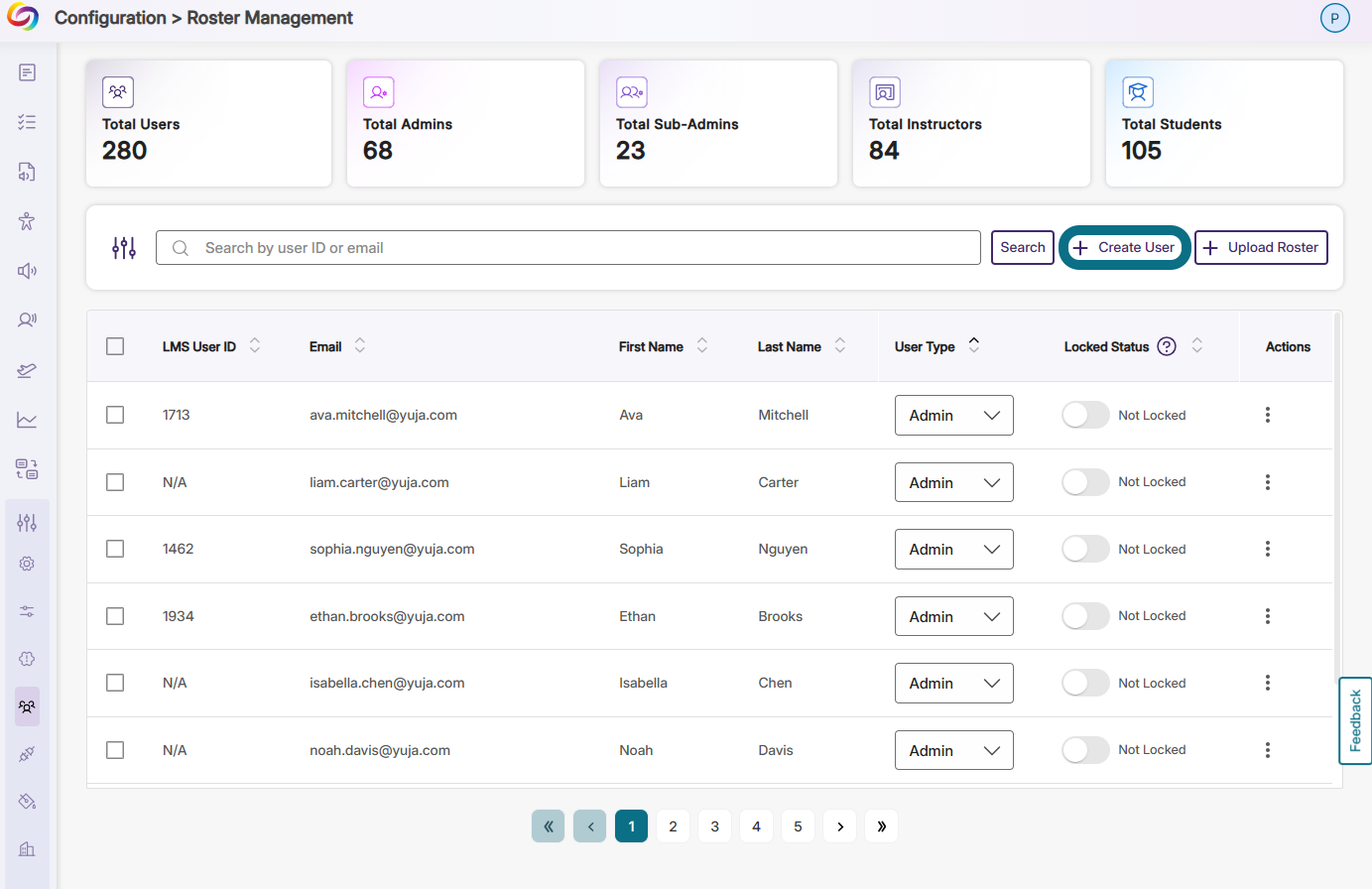The width and height of the screenshot is (1372, 889).
Task: Open the three-dot actions for Noah Davis
Action: click(x=1268, y=750)
